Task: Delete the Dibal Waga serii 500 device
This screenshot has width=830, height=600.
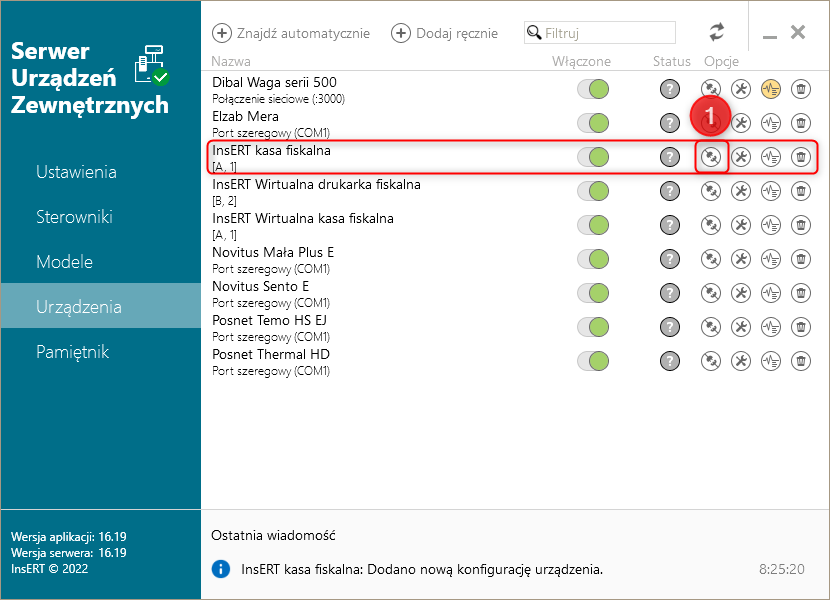Action: (x=801, y=89)
